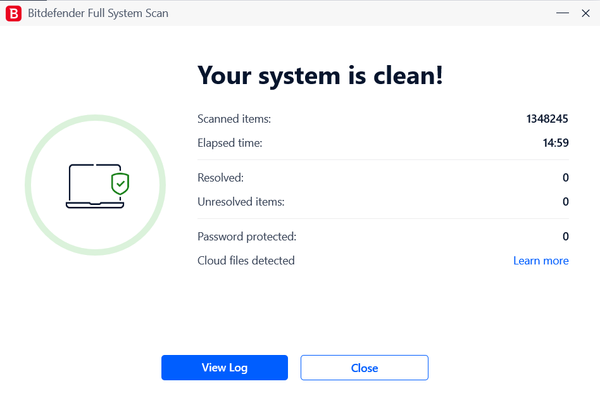Click the Password protected count of 0
Screen dimensions: 600x396
(x=566, y=236)
